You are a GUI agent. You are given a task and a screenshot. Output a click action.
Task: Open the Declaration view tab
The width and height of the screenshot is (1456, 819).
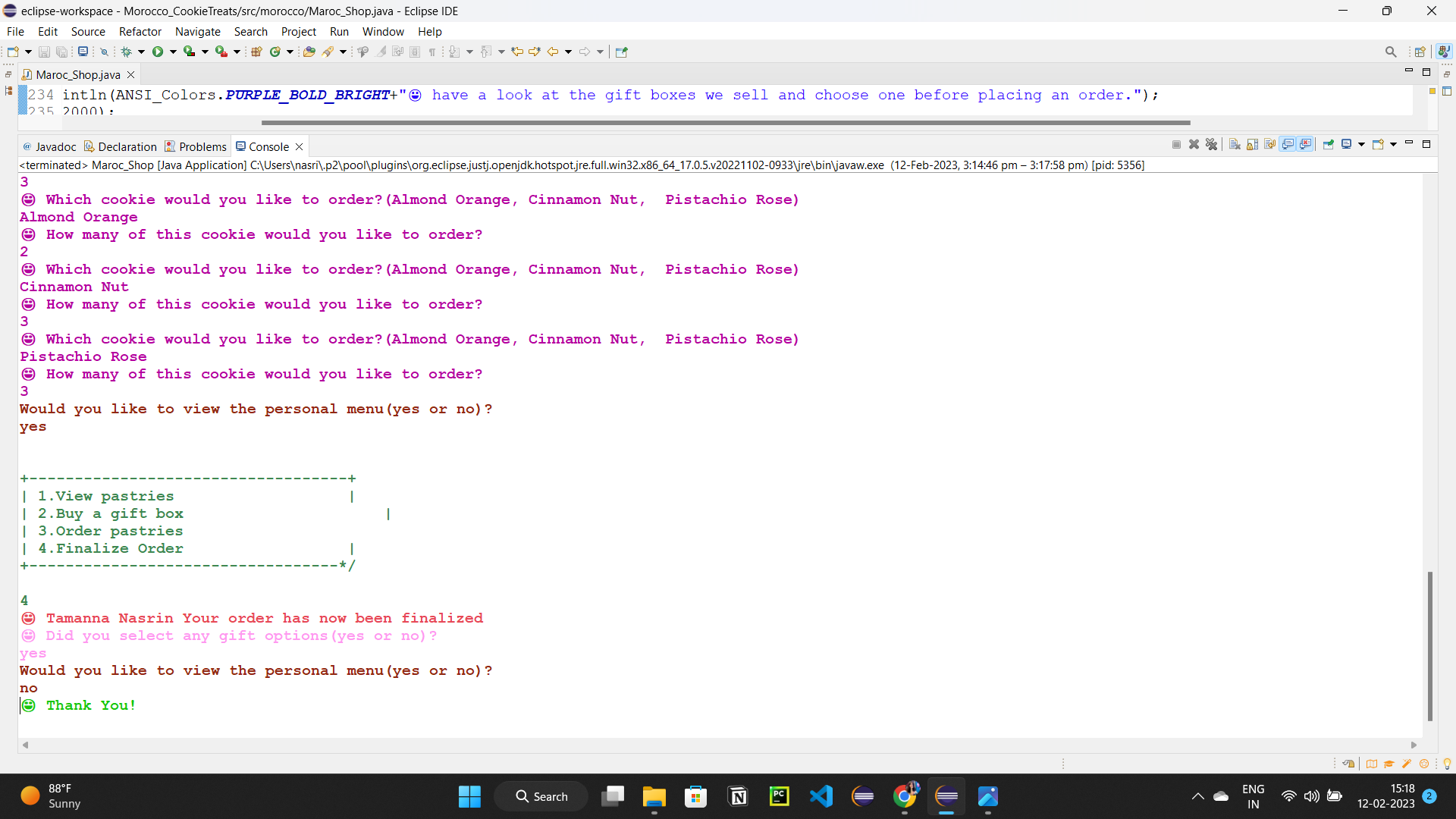[127, 146]
